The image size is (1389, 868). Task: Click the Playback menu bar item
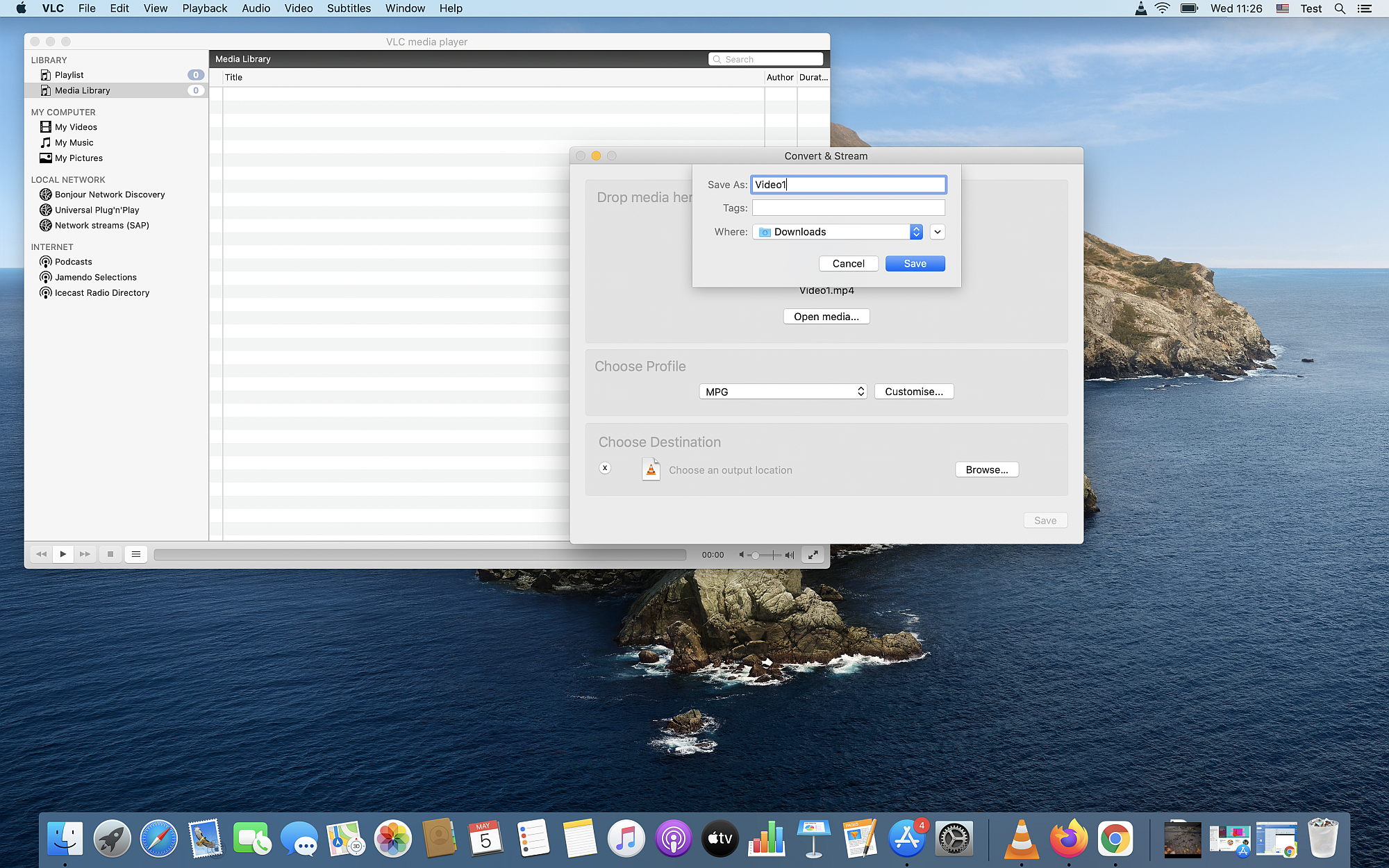coord(205,8)
